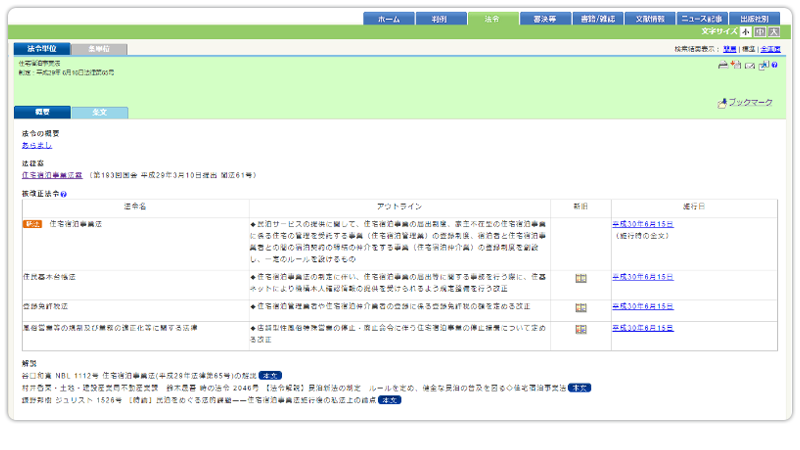Set text size to large (大)

click(x=773, y=32)
